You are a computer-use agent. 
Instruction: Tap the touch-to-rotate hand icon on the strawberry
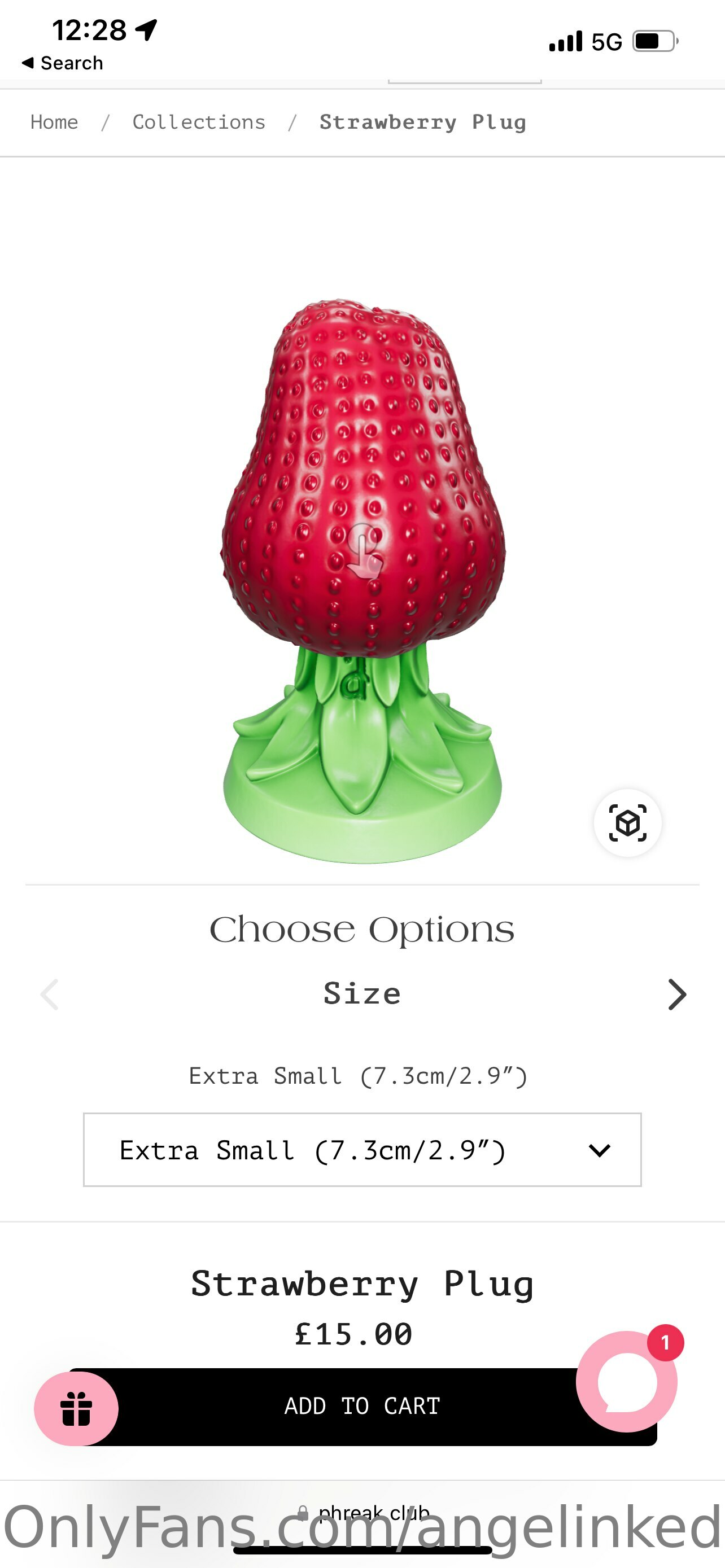pyautogui.click(x=364, y=550)
